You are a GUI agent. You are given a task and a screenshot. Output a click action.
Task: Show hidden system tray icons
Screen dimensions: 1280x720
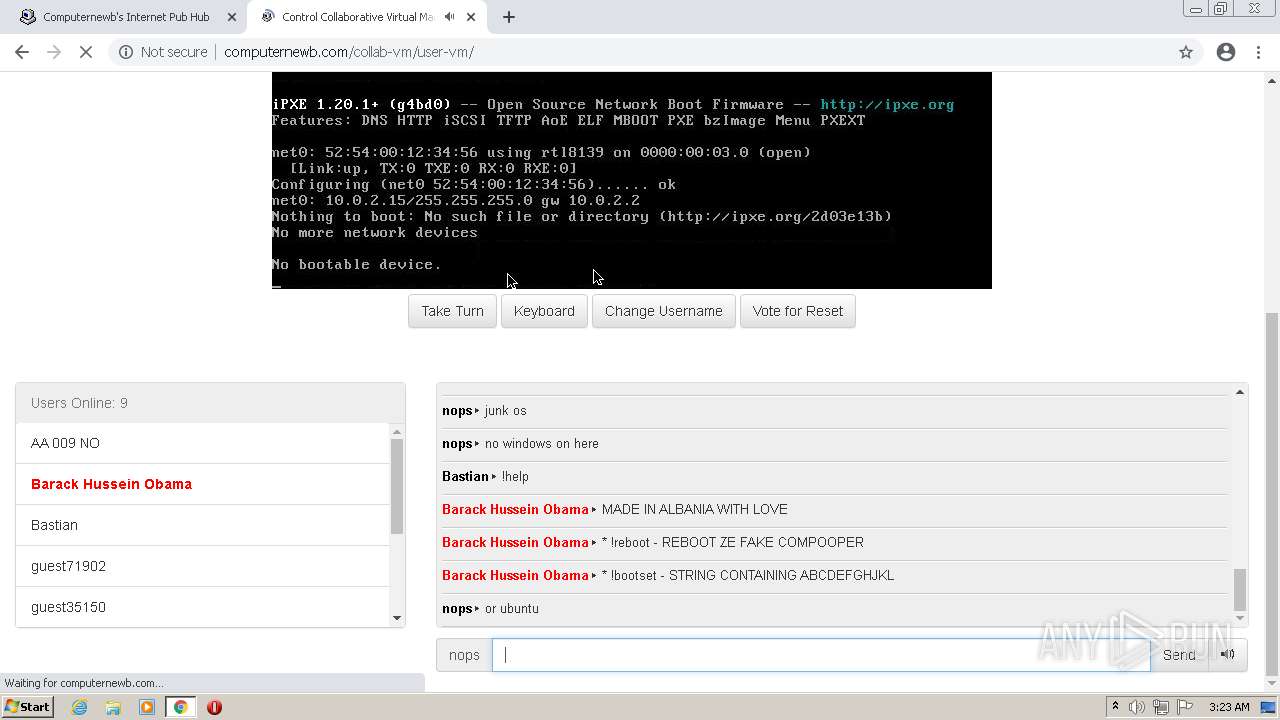click(x=1115, y=707)
